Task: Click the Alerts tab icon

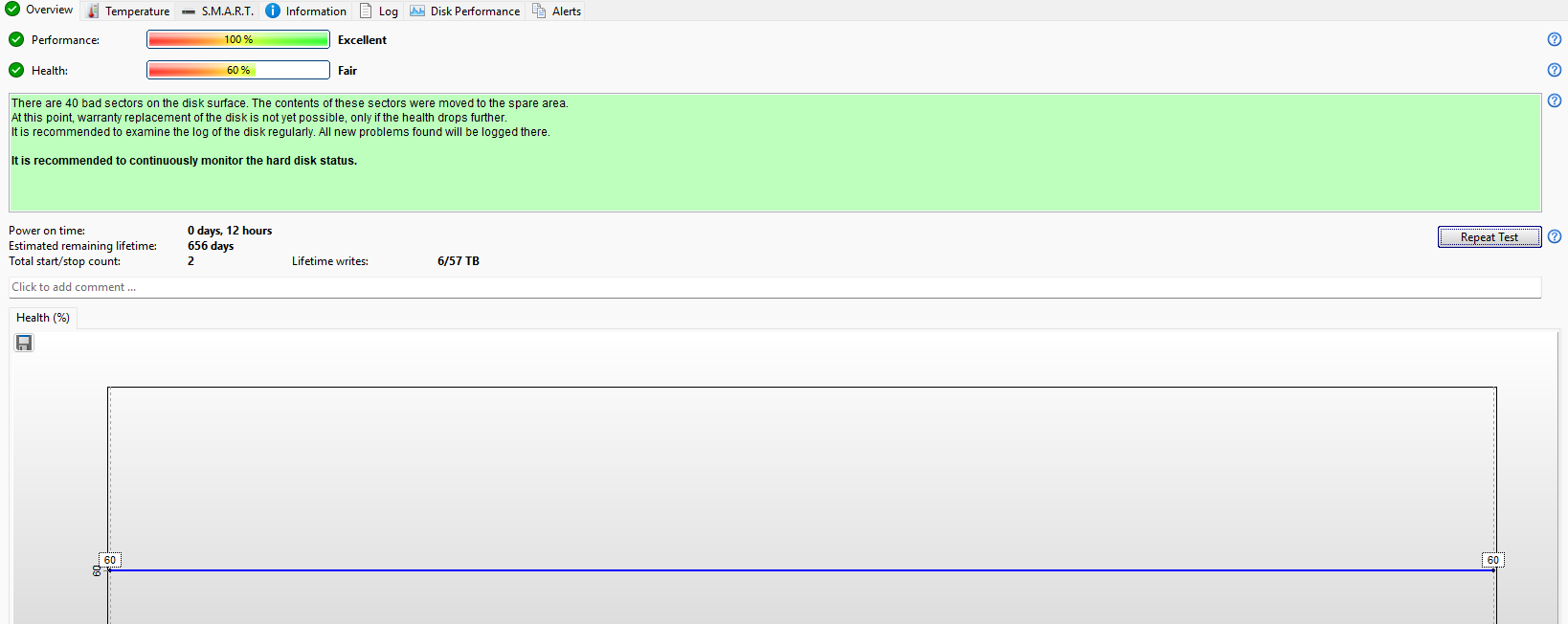Action: 539,11
